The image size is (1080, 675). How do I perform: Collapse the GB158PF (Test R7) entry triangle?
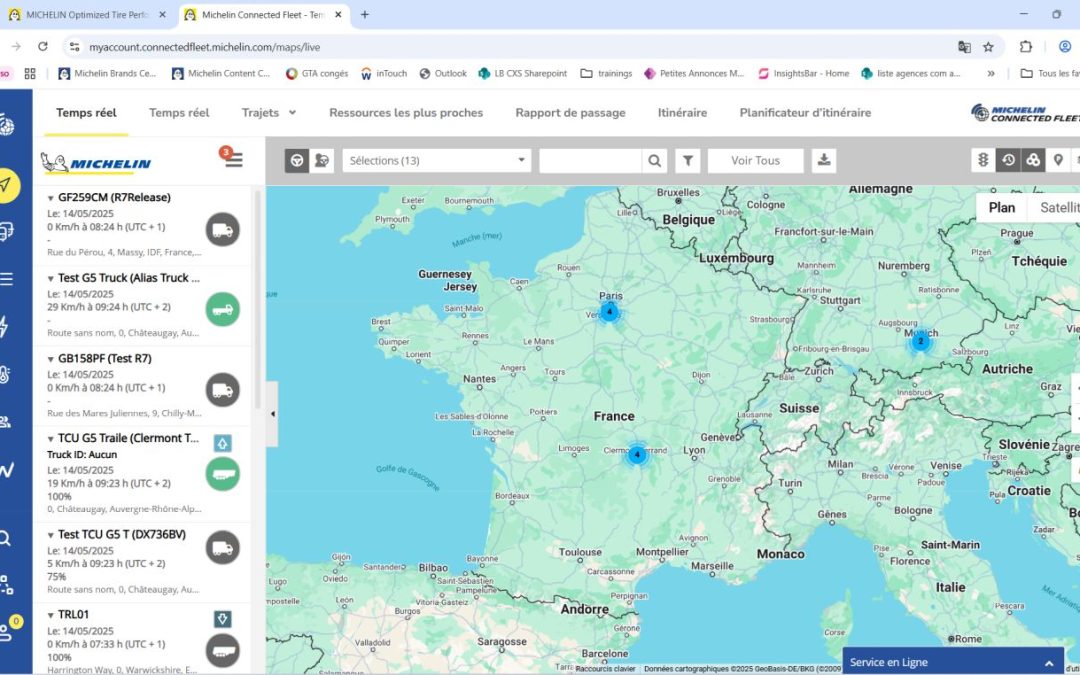click(x=51, y=359)
